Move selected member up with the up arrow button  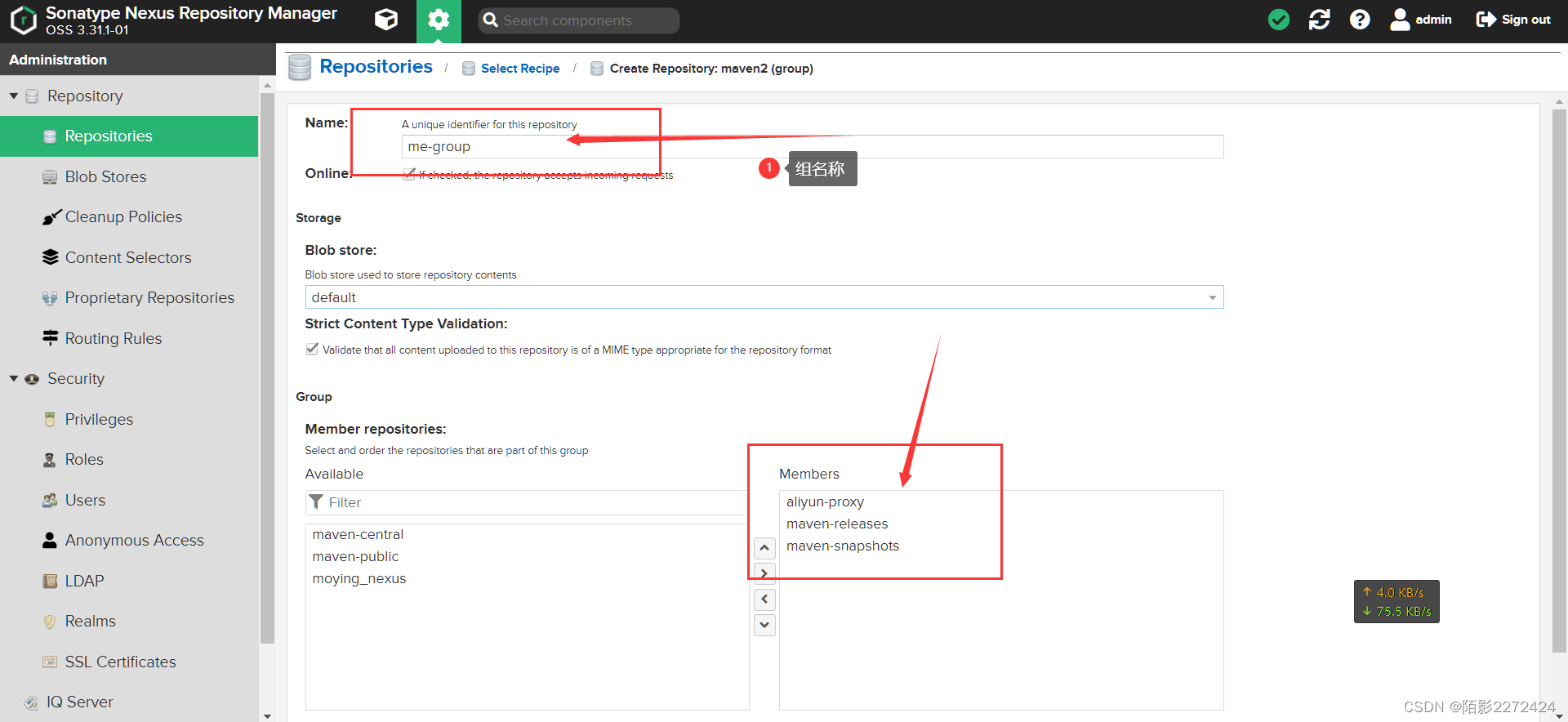coord(764,547)
